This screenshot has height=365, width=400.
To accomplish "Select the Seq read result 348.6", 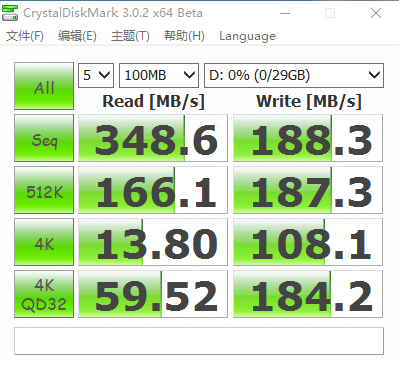I will pyautogui.click(x=153, y=138).
